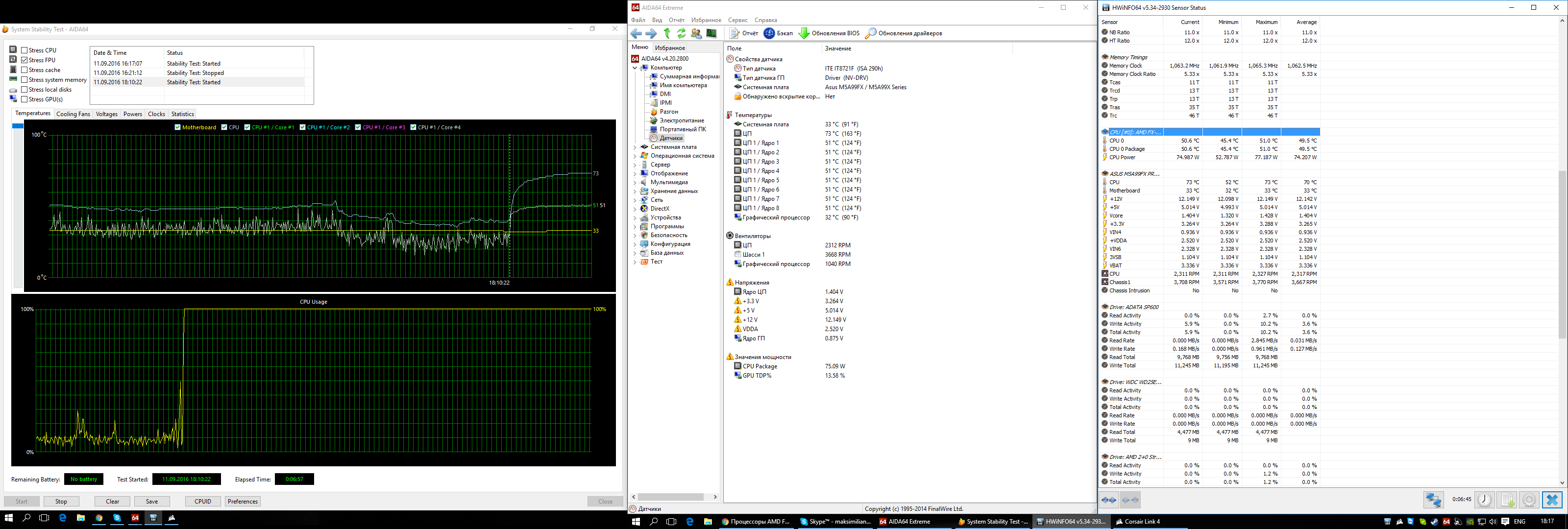
Task: Click the HWiNFO expand columns arrows icon
Action: (x=1109, y=501)
